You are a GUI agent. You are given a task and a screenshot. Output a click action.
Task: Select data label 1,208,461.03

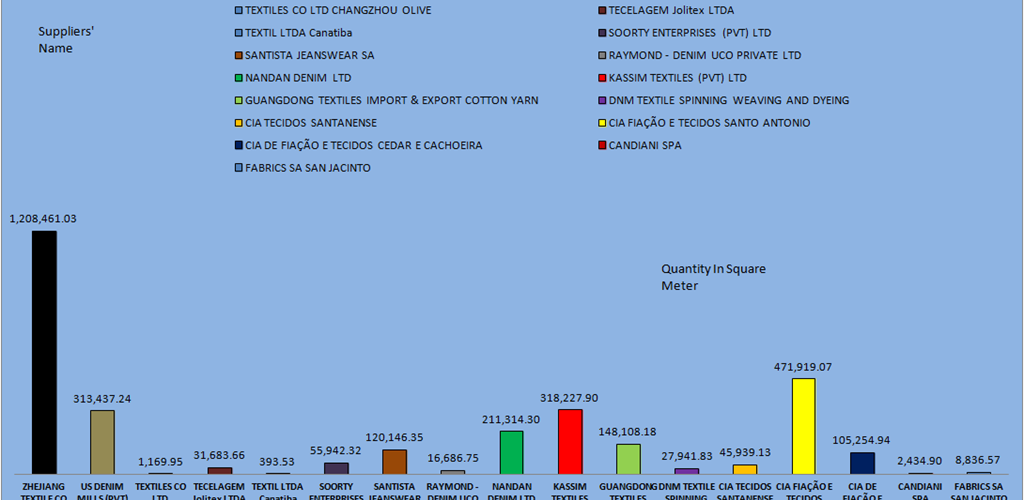pos(43,219)
